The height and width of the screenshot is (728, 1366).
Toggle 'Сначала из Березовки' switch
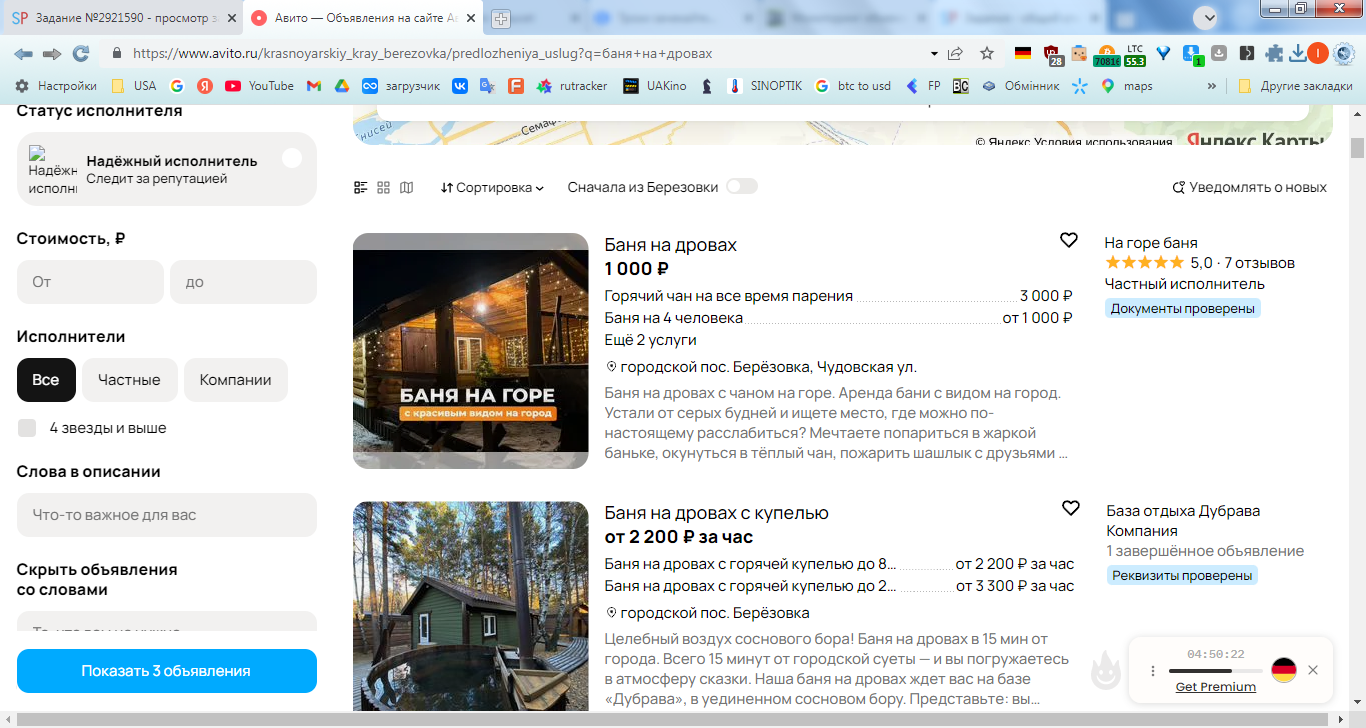coord(742,187)
